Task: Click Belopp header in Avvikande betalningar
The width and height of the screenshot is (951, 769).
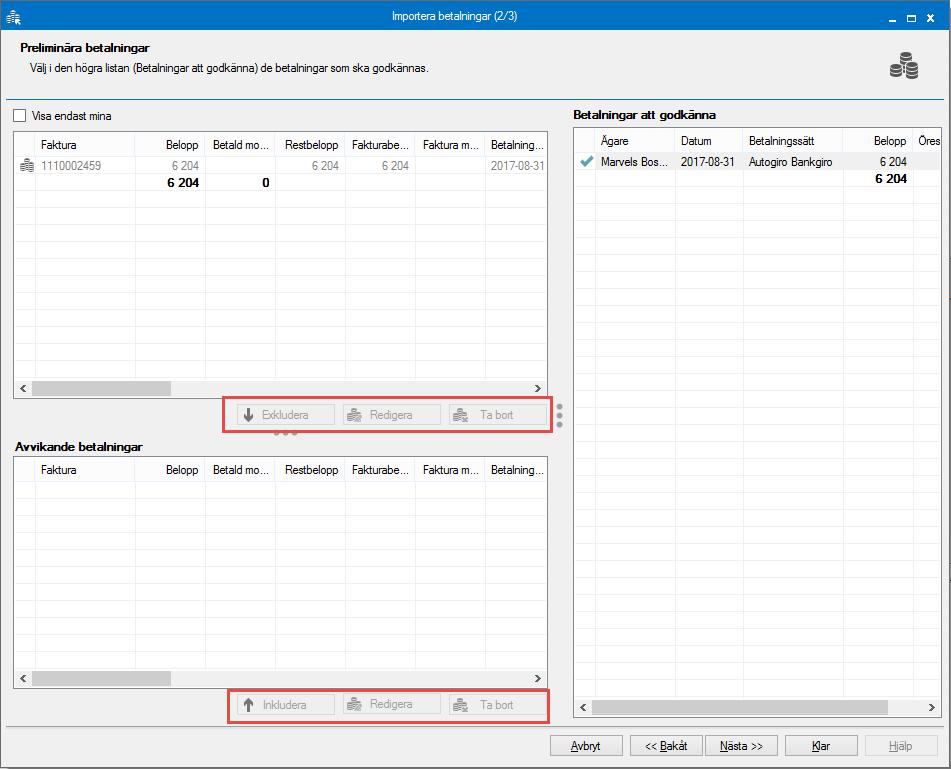Action: pos(170,470)
